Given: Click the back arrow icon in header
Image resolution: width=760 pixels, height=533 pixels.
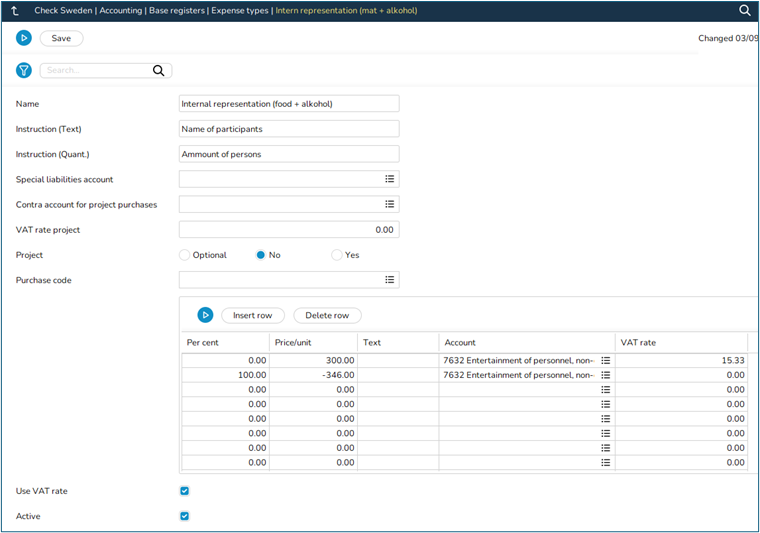Looking at the screenshot, I should click(14, 10).
